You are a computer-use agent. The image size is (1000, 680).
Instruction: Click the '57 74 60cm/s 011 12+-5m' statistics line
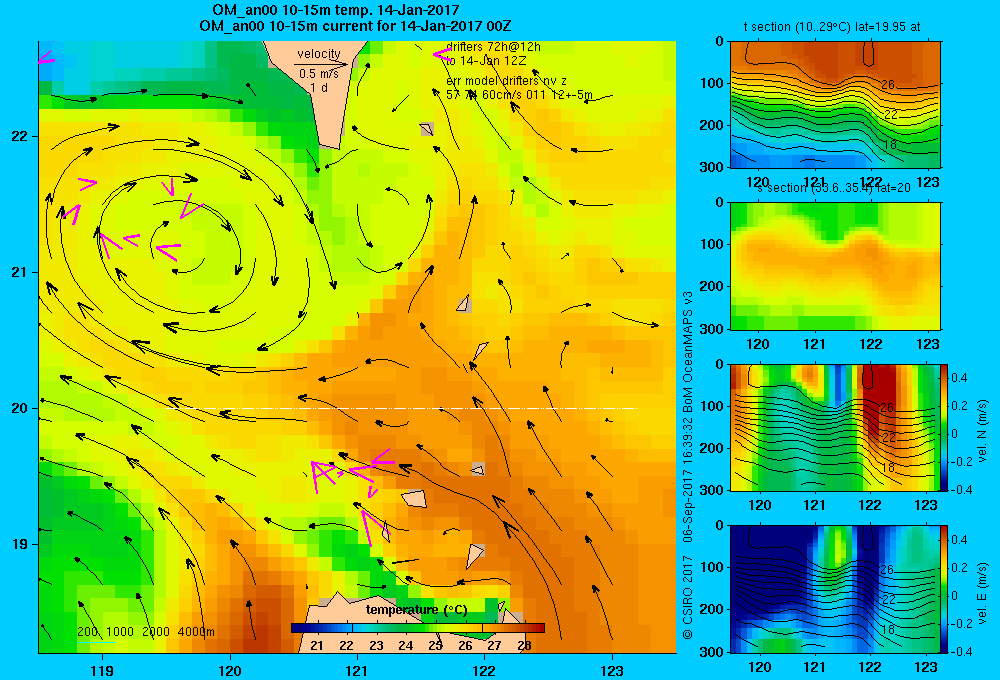point(519,95)
